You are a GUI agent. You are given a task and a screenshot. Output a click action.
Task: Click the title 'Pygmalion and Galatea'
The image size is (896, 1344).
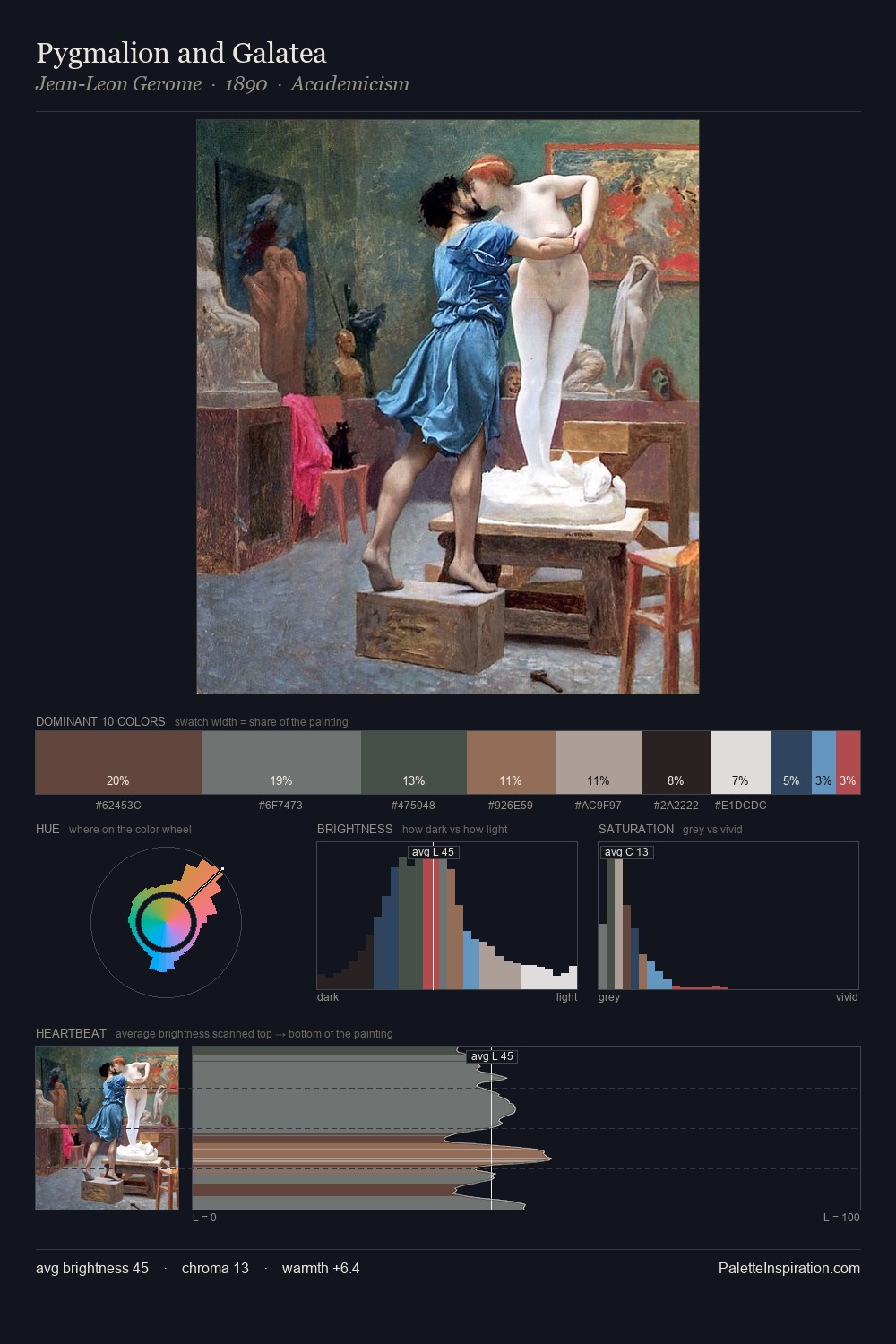click(x=181, y=54)
